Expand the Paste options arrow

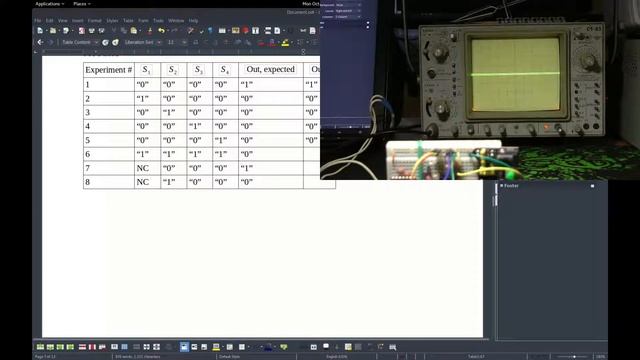140,31
